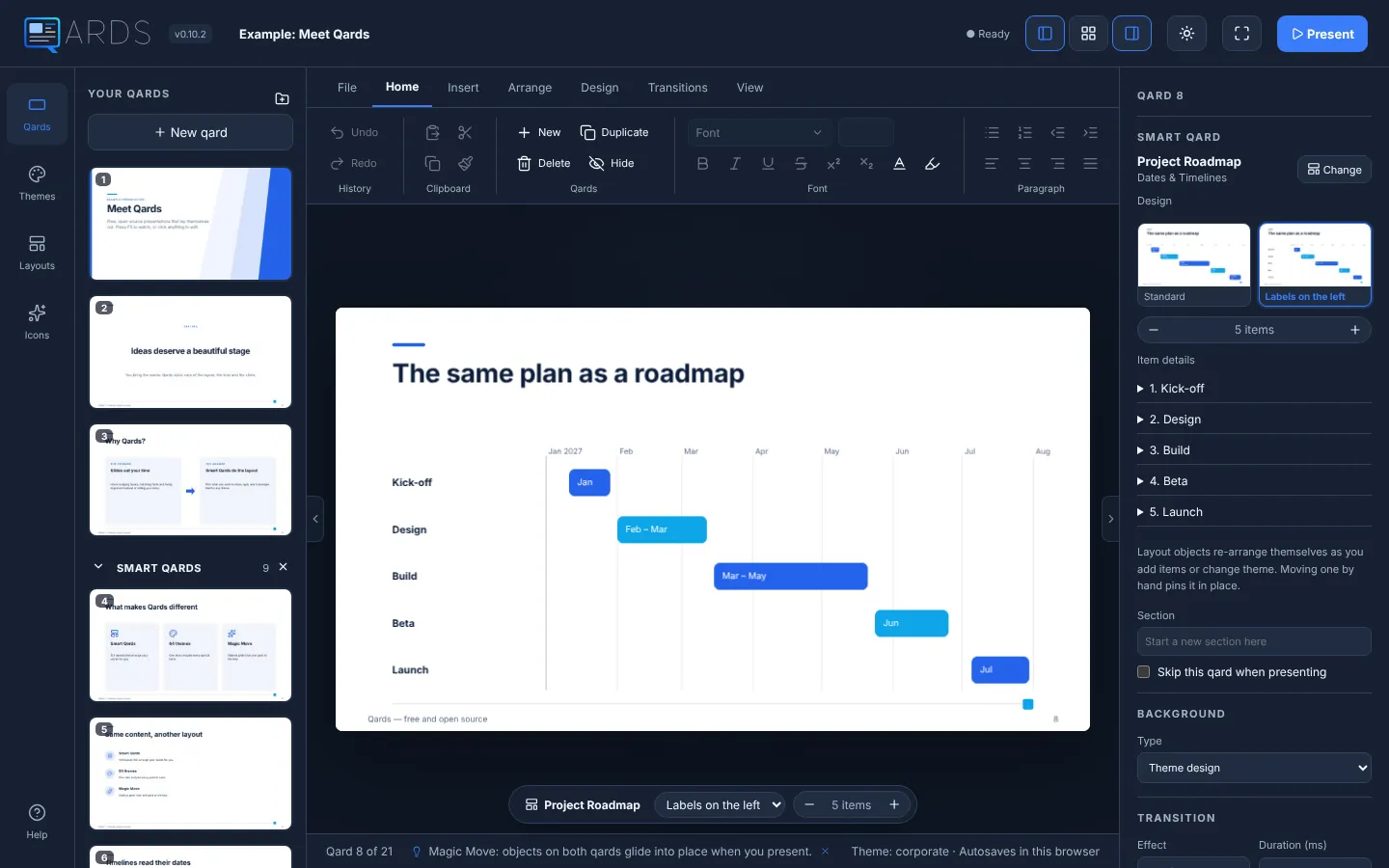Enter fullscreen mode
The width and height of the screenshot is (1389, 868).
1241,34
